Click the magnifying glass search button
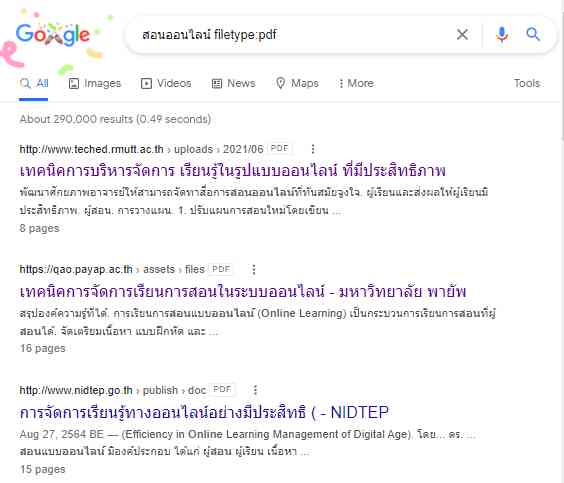Image resolution: width=564 pixels, height=483 pixels. [533, 35]
